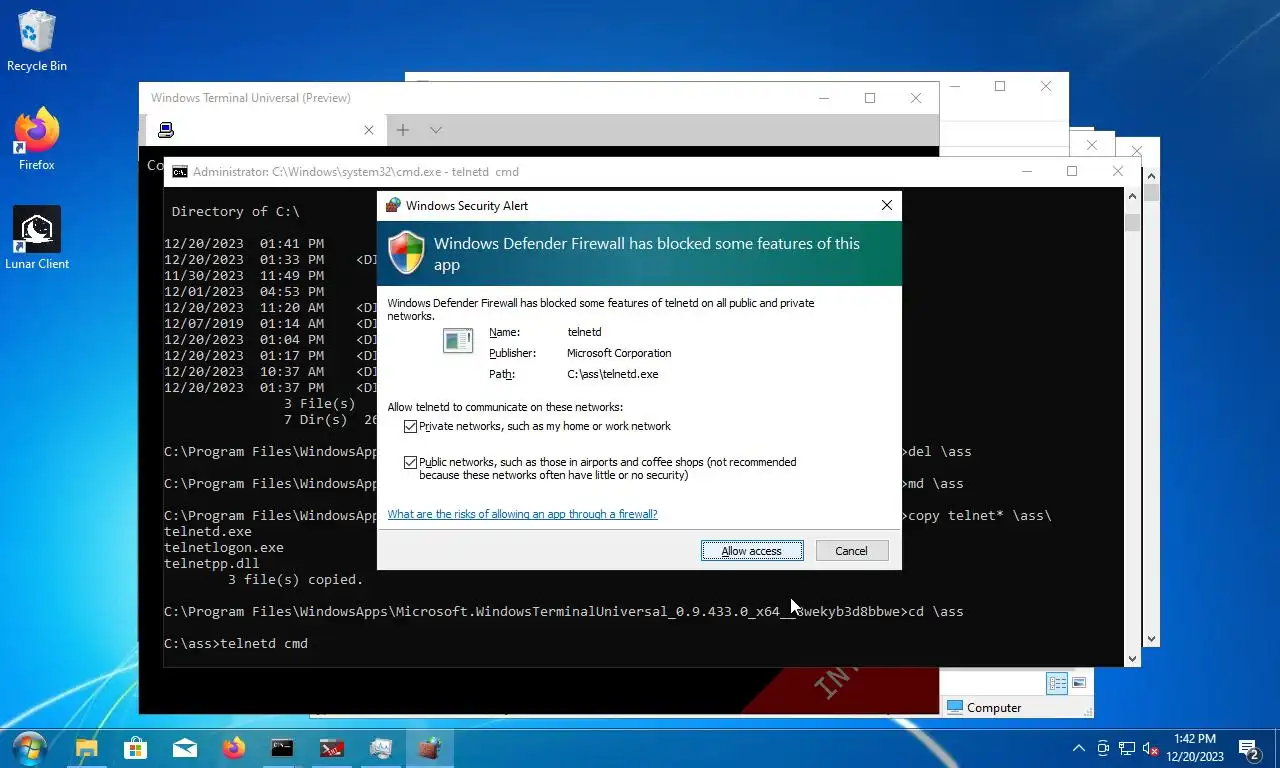
Task: Open the Recycle Bin desktop icon
Action: pyautogui.click(x=37, y=42)
